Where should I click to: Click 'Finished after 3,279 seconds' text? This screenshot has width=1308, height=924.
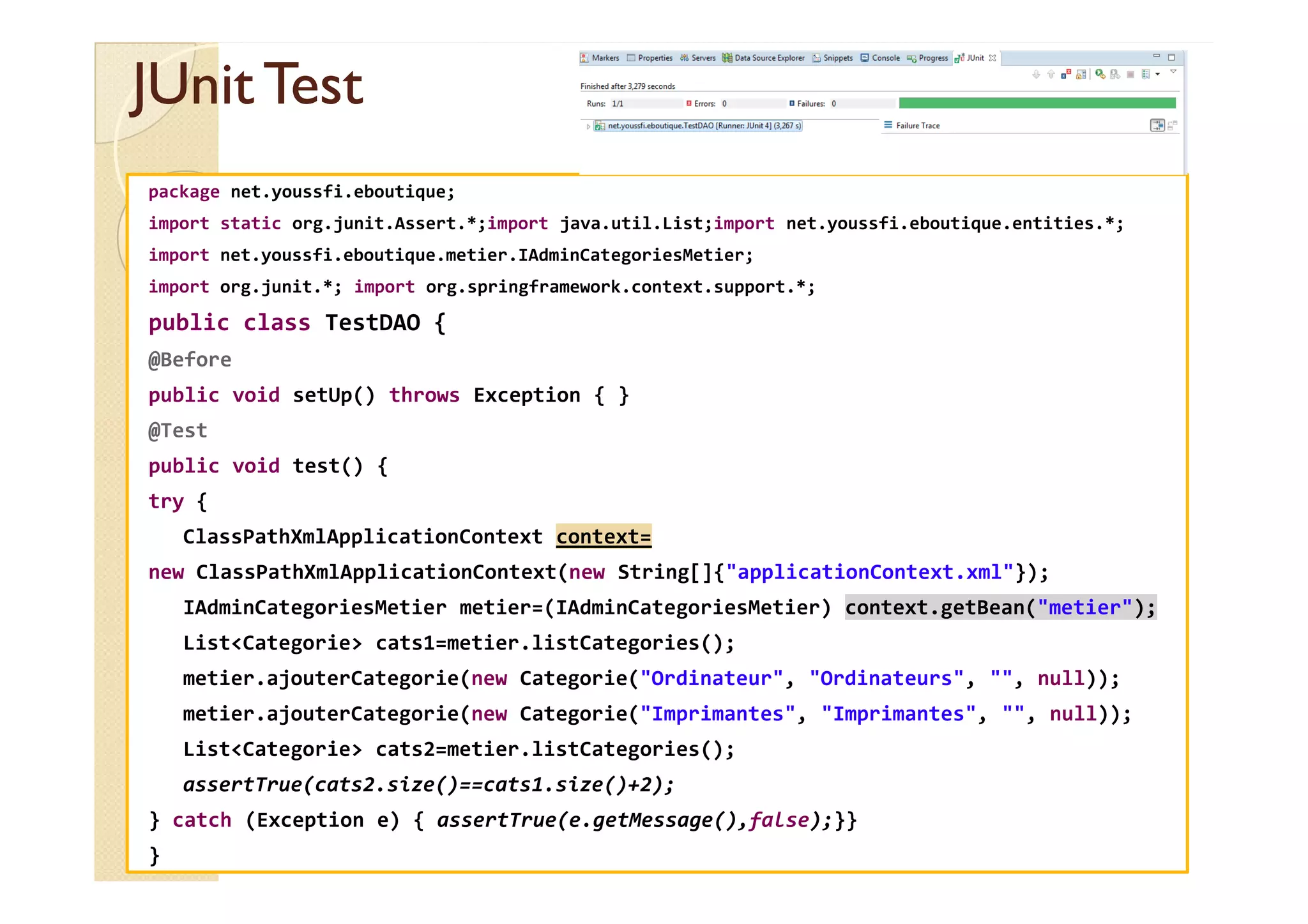click(x=628, y=86)
